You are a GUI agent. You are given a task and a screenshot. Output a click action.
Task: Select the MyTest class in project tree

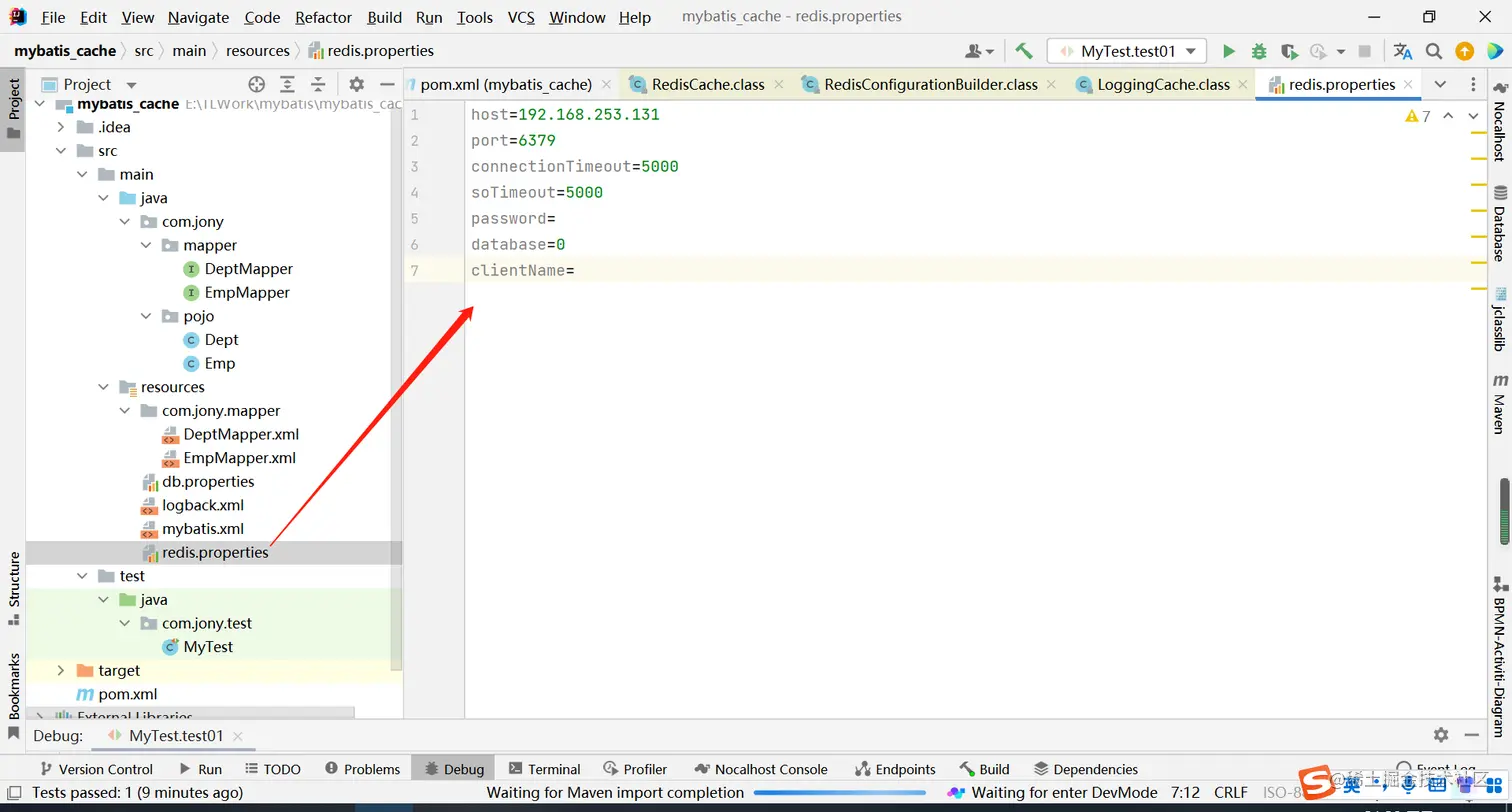208,647
